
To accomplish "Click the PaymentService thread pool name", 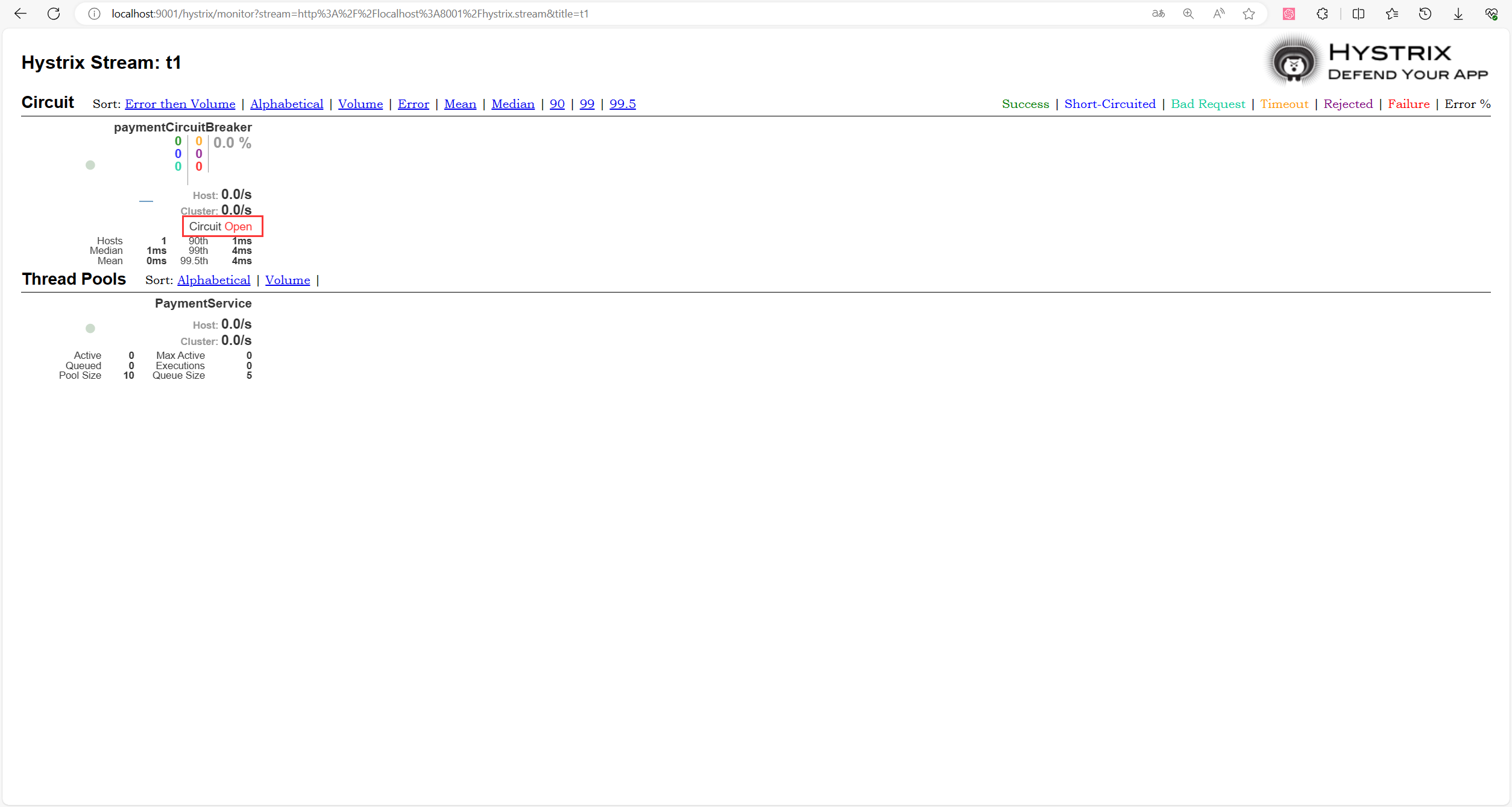I will 203,303.
